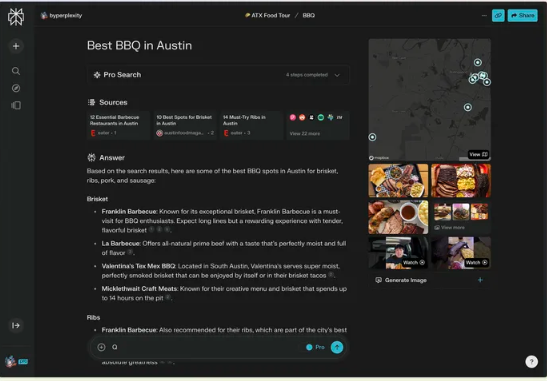Viewport: 547px width, 381px height.
Task: Click 'Micklethwait Craft Meats' entry
Action: (x=140, y=289)
